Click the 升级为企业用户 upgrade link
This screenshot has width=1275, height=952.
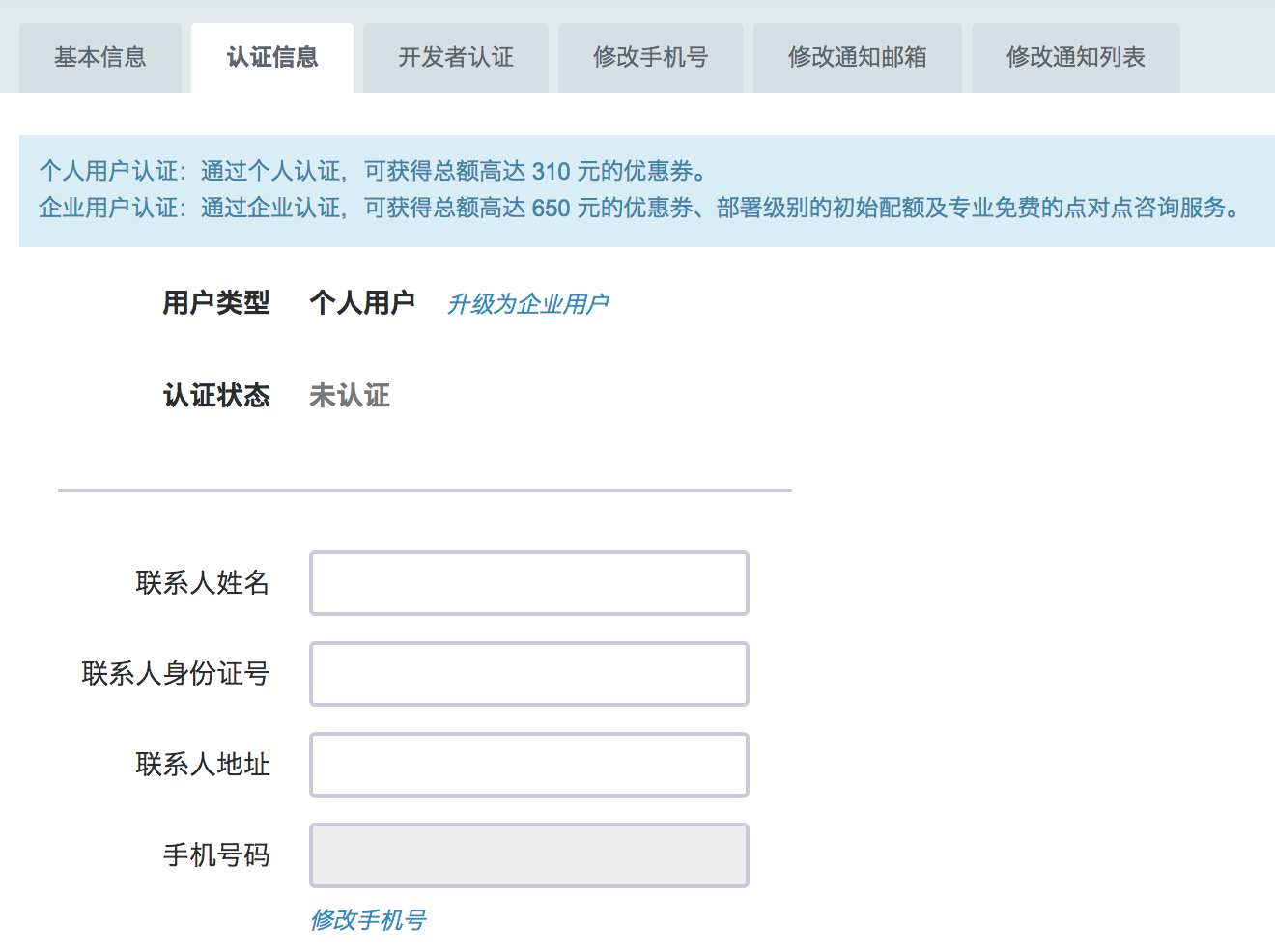point(527,304)
